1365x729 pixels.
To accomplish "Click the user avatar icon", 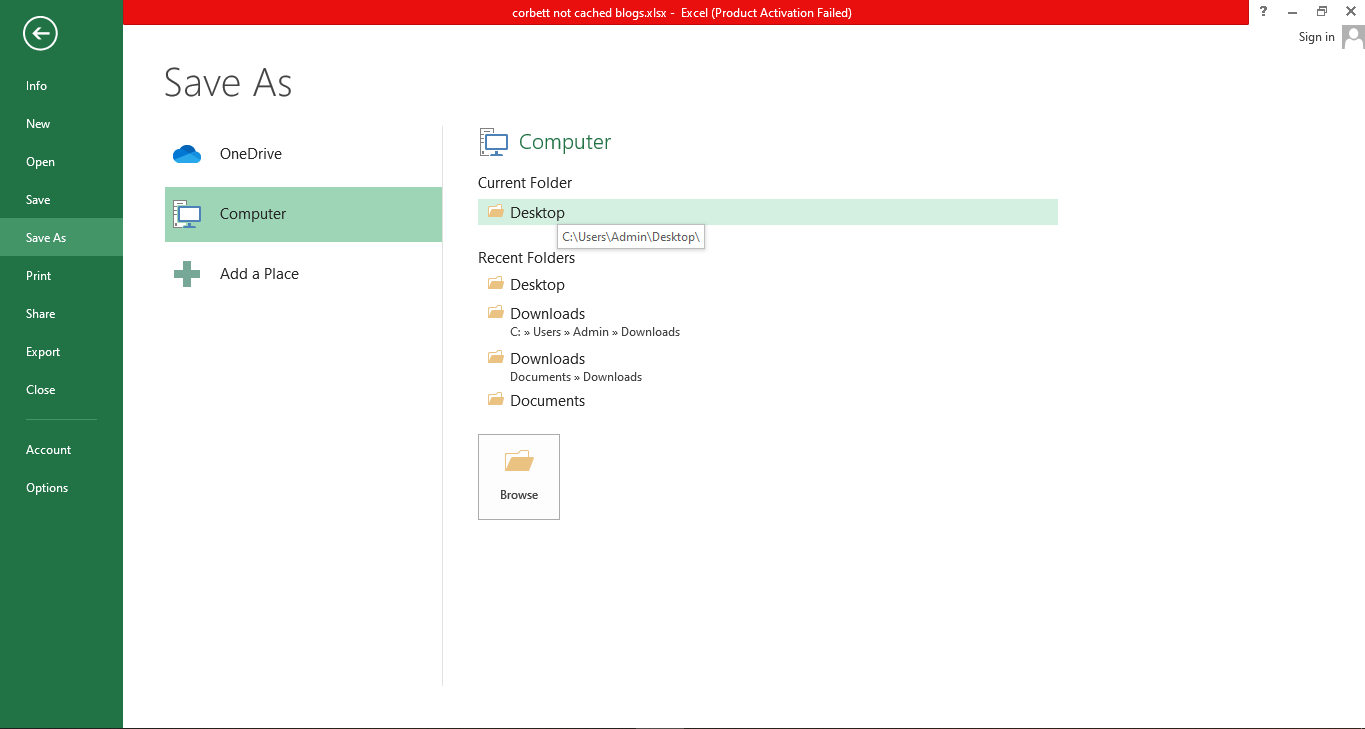I will point(1353,37).
